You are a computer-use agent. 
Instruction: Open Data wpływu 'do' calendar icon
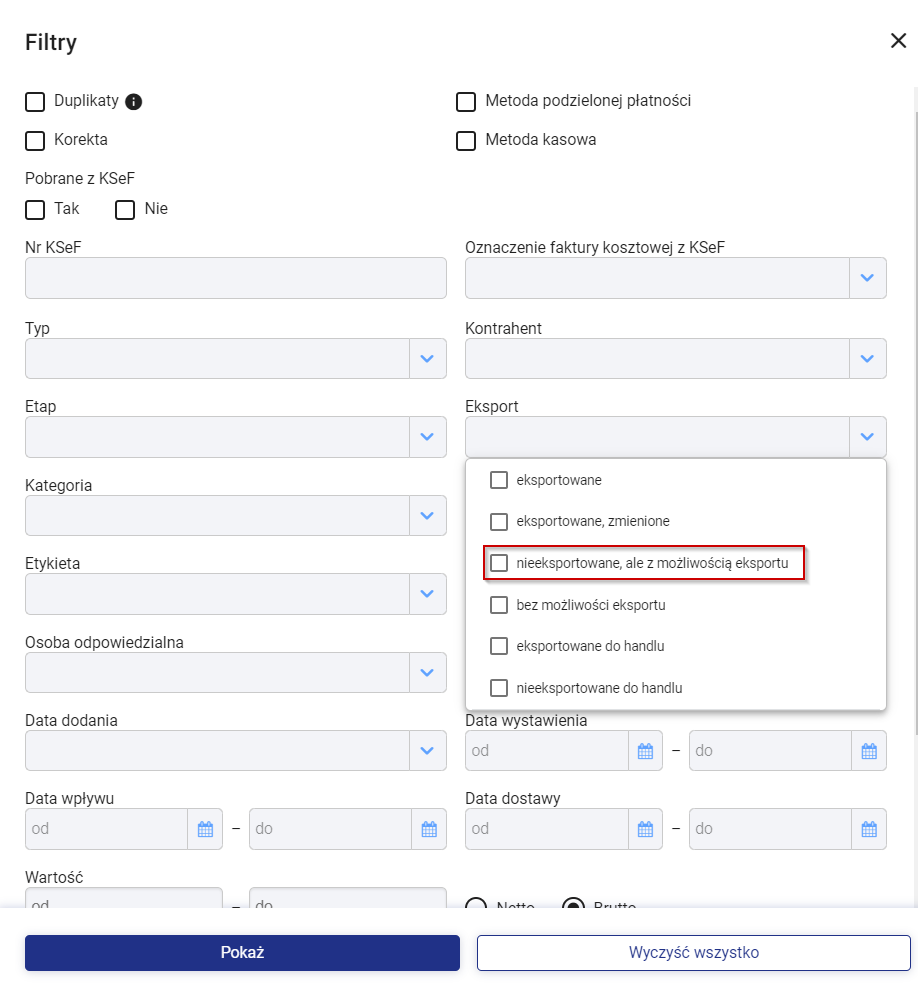(429, 829)
